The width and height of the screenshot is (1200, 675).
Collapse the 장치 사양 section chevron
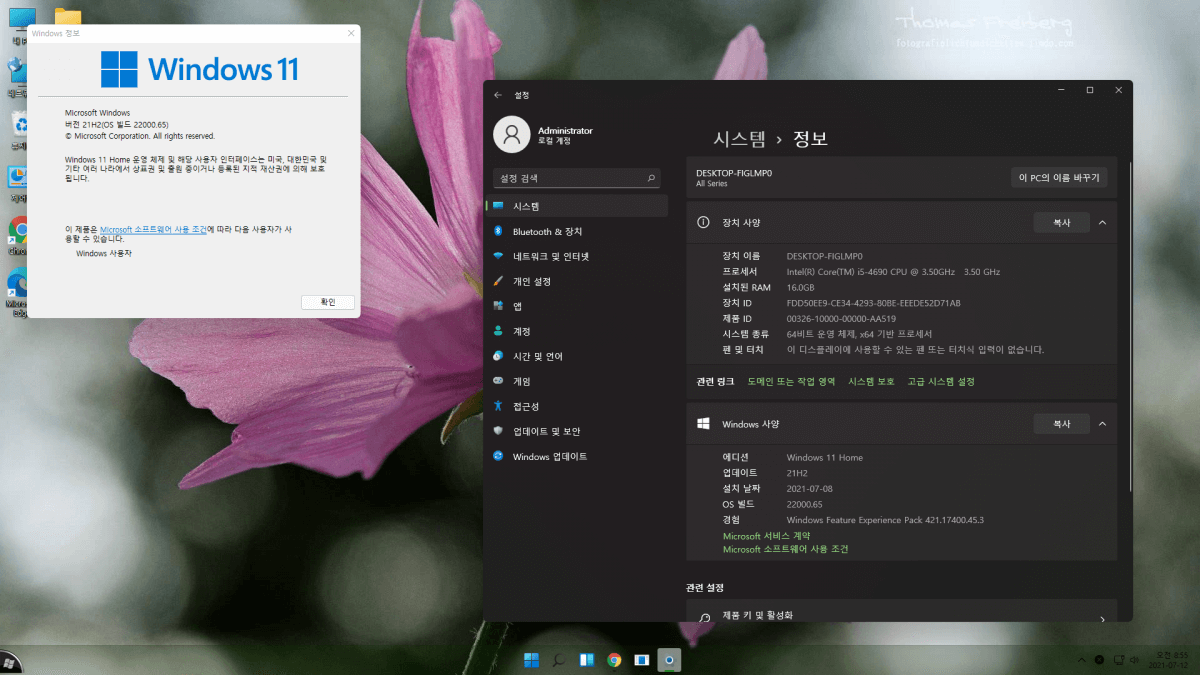point(1102,222)
